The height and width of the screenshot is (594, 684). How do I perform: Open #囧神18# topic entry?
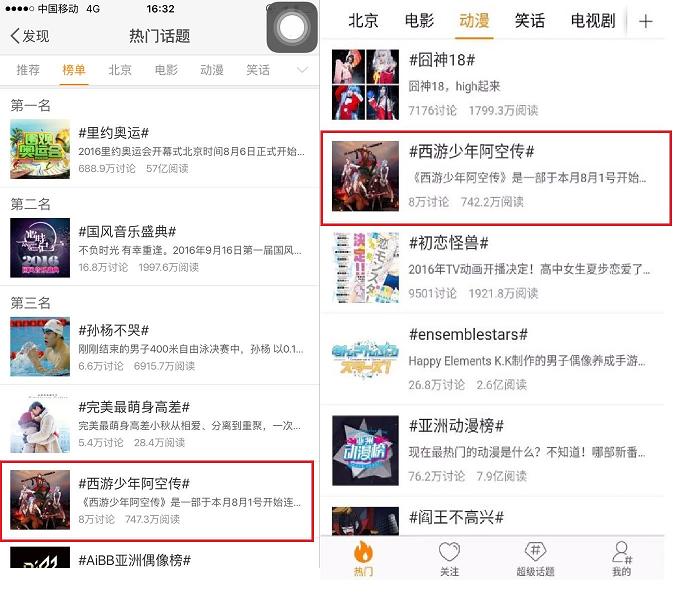[x=493, y=85]
